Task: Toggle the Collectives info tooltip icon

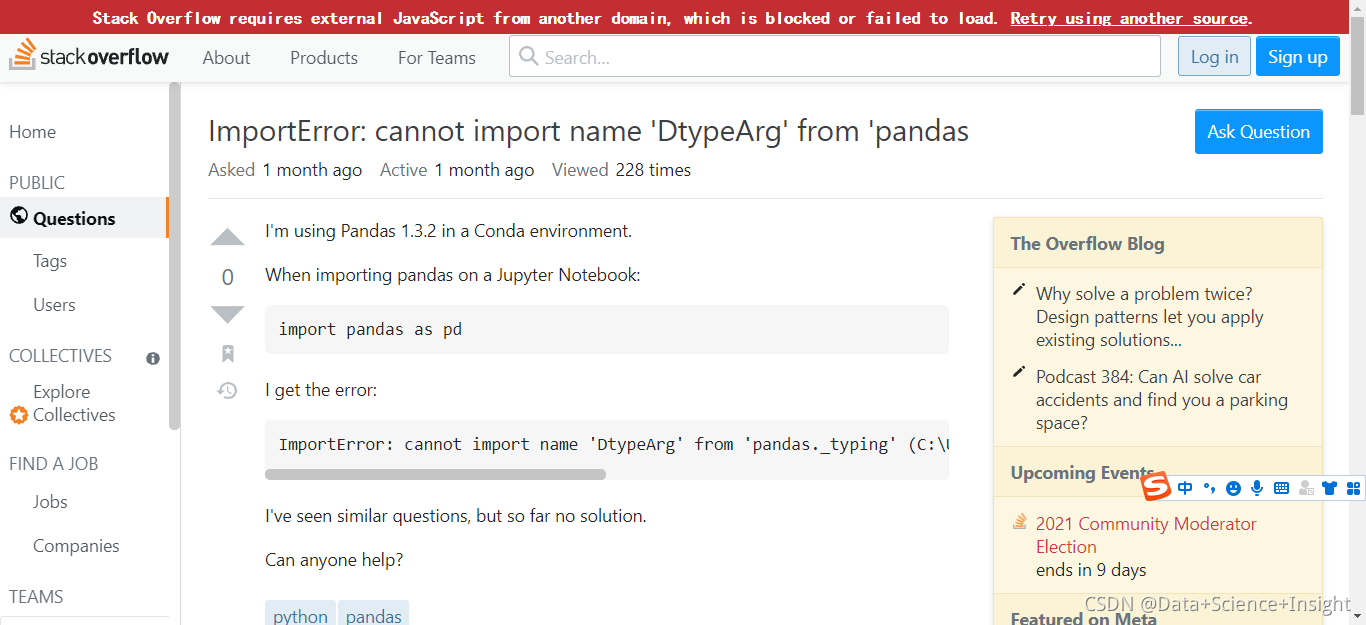Action: click(x=152, y=358)
